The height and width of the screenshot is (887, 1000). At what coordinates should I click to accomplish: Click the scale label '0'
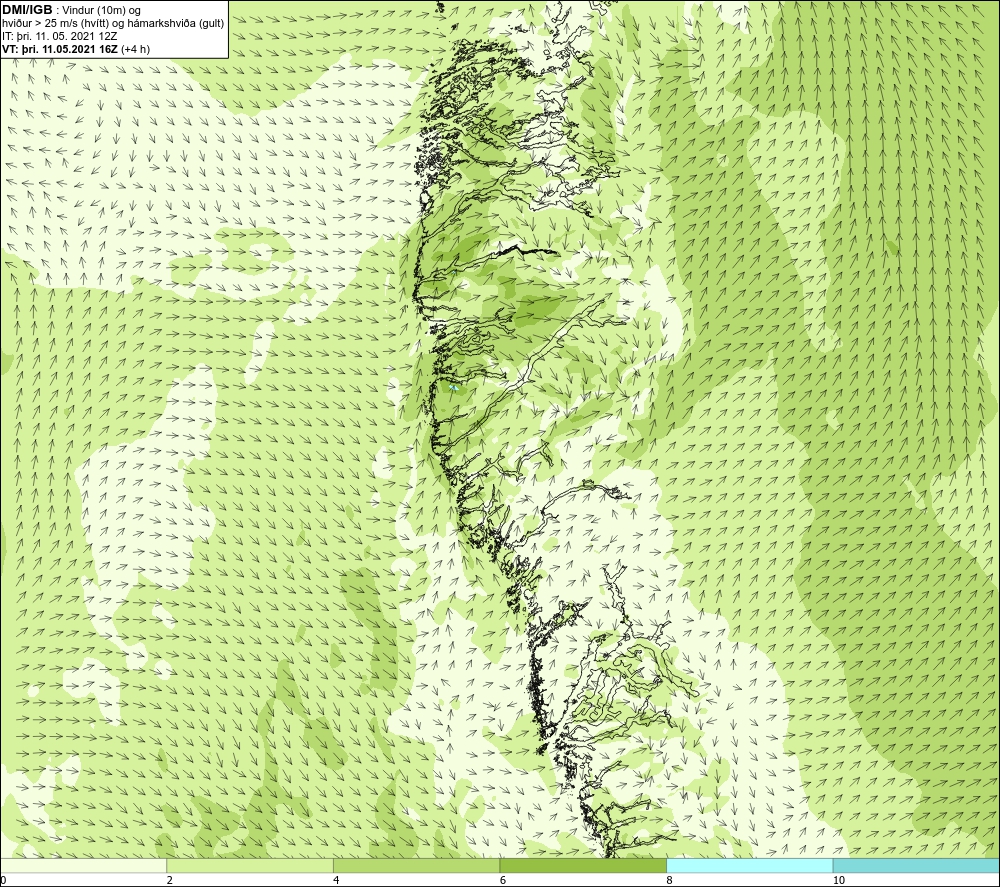point(4,880)
